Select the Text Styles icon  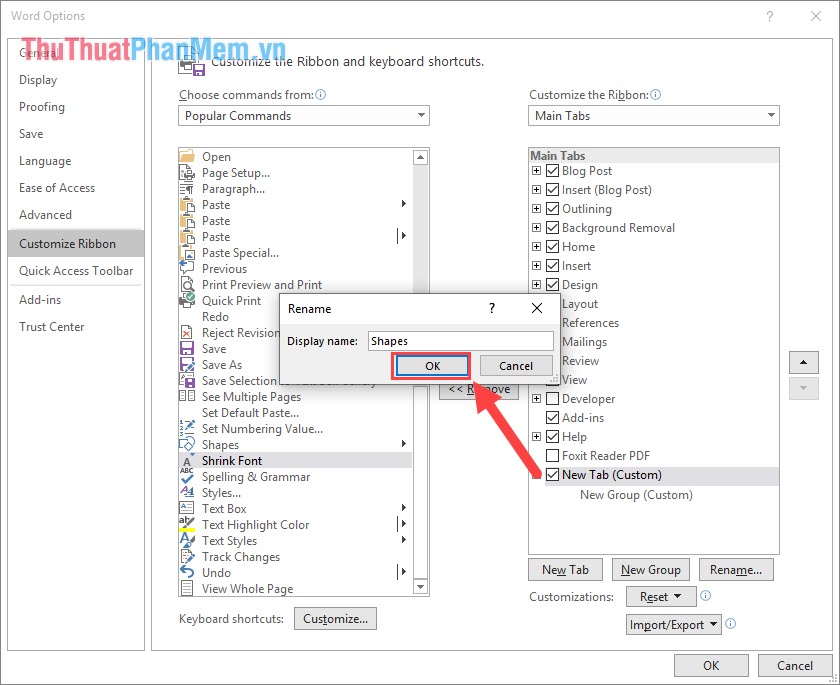coord(187,540)
